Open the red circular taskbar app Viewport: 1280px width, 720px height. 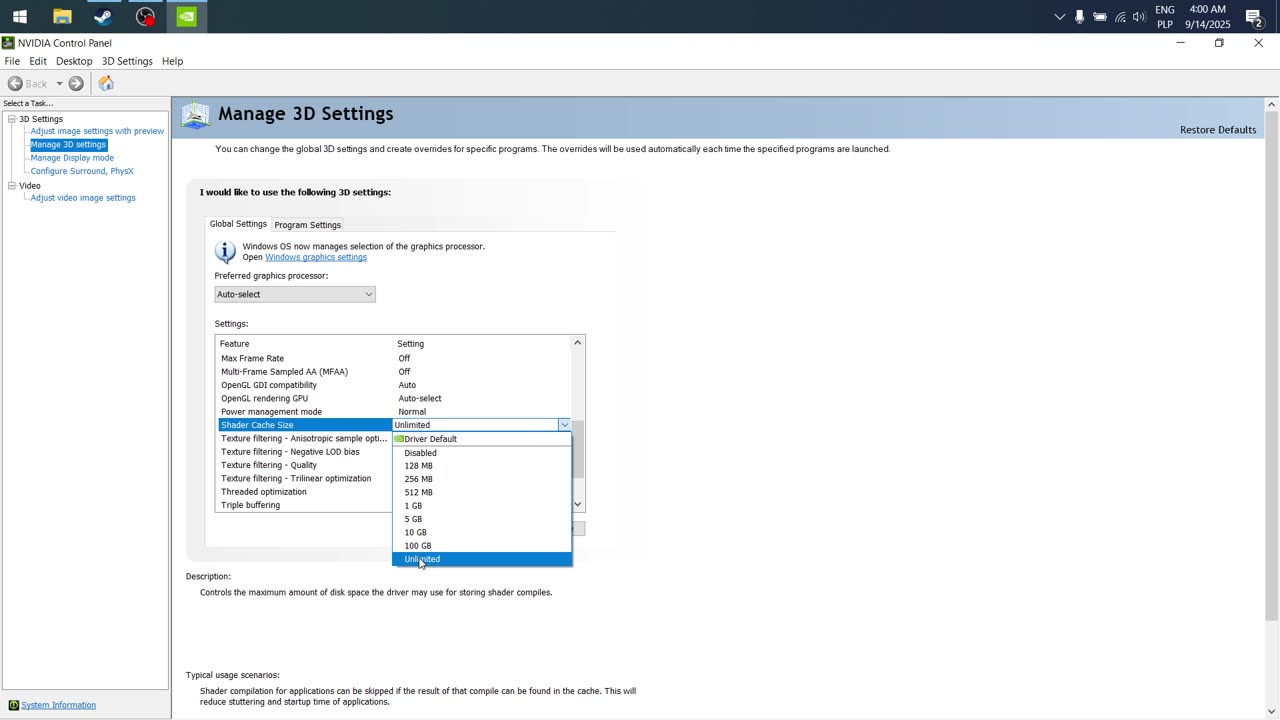(x=145, y=16)
